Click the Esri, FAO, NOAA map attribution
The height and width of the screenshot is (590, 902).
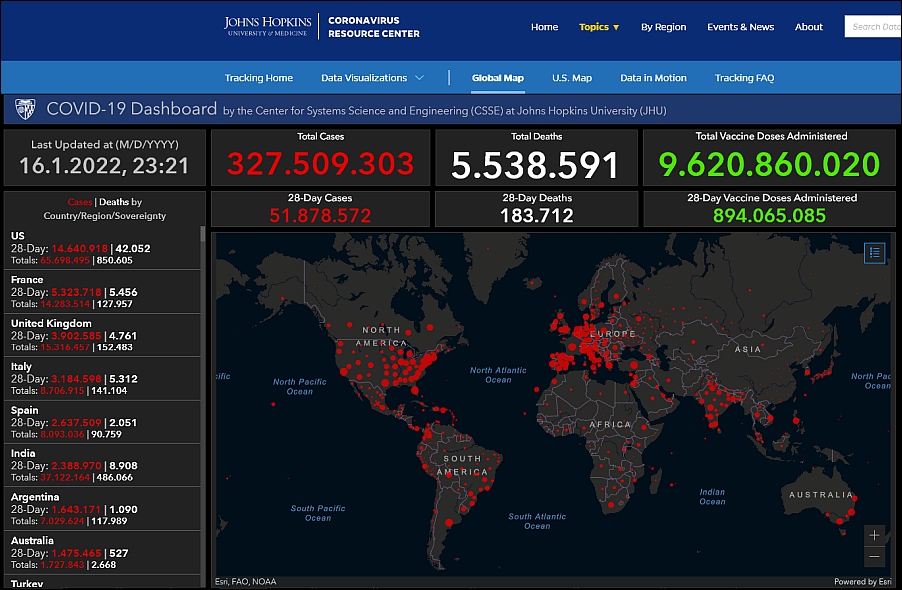(x=246, y=581)
